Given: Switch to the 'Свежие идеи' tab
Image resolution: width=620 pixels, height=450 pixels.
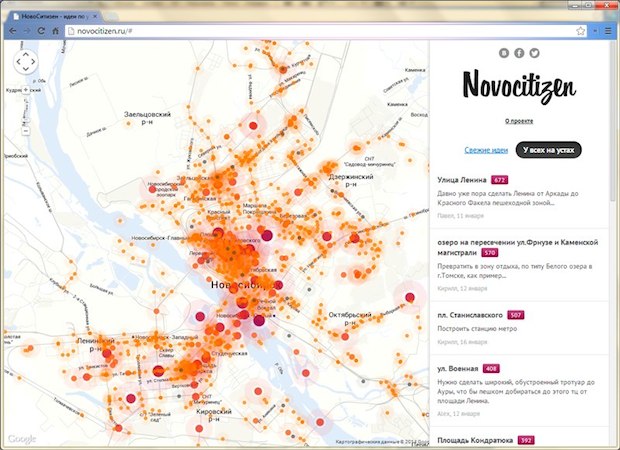Looking at the screenshot, I should [486, 150].
